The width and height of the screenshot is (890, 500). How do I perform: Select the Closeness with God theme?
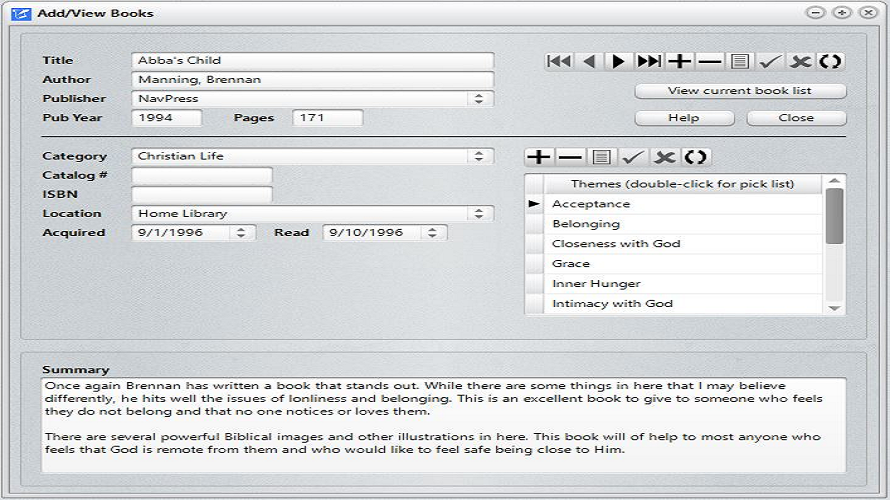(683, 243)
